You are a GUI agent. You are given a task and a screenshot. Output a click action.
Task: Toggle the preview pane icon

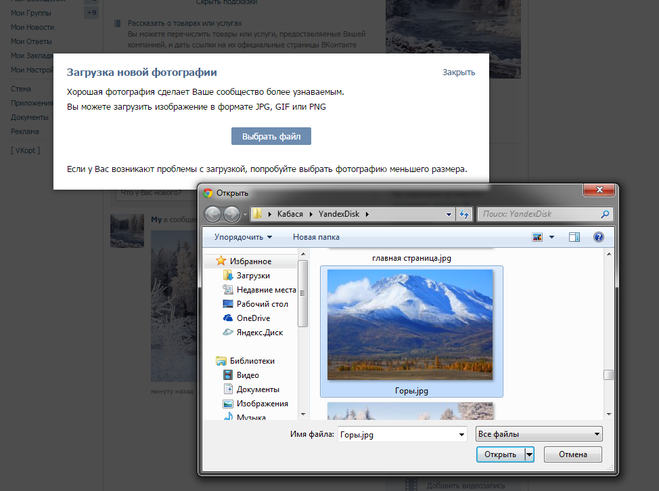[x=574, y=237]
